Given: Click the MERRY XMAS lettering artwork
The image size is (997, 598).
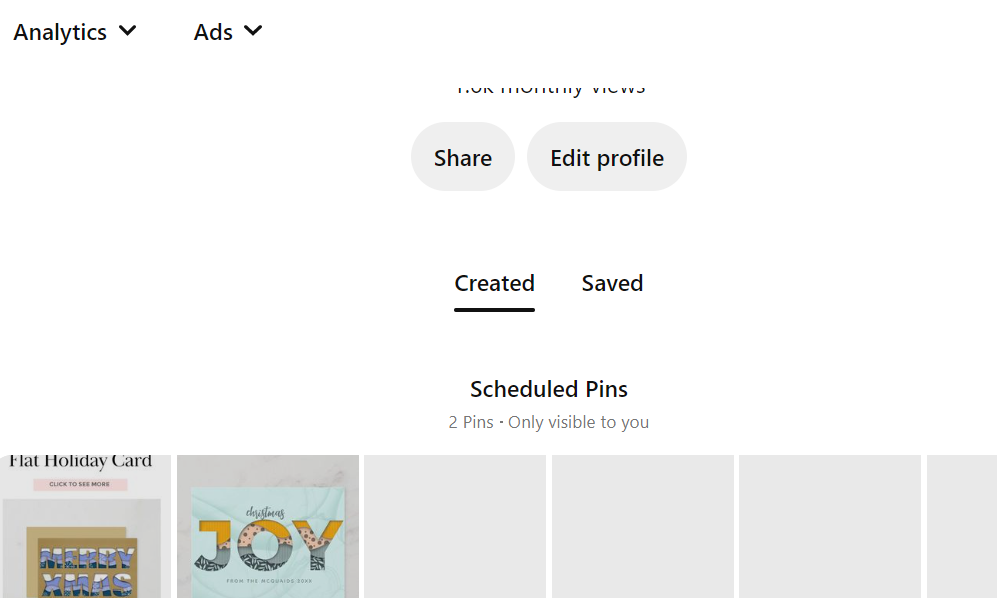Looking at the screenshot, I should pyautogui.click(x=87, y=569).
